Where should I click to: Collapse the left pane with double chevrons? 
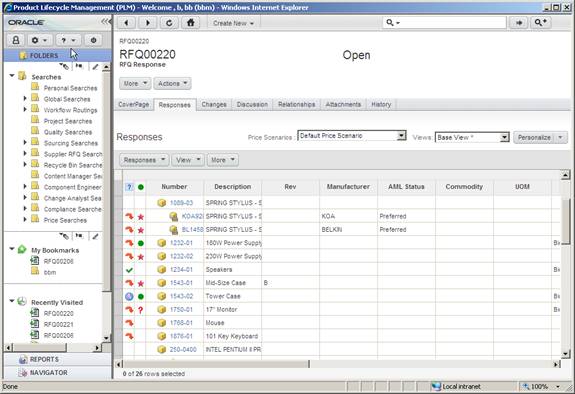(106, 22)
